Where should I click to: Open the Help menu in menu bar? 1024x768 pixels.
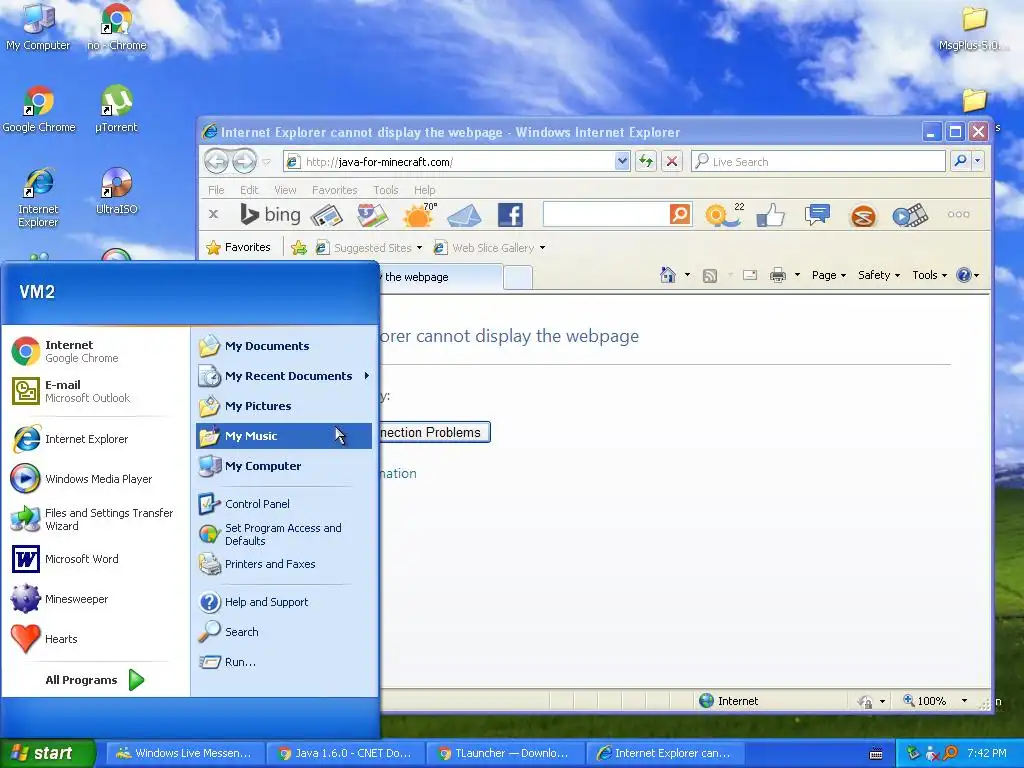(424, 190)
